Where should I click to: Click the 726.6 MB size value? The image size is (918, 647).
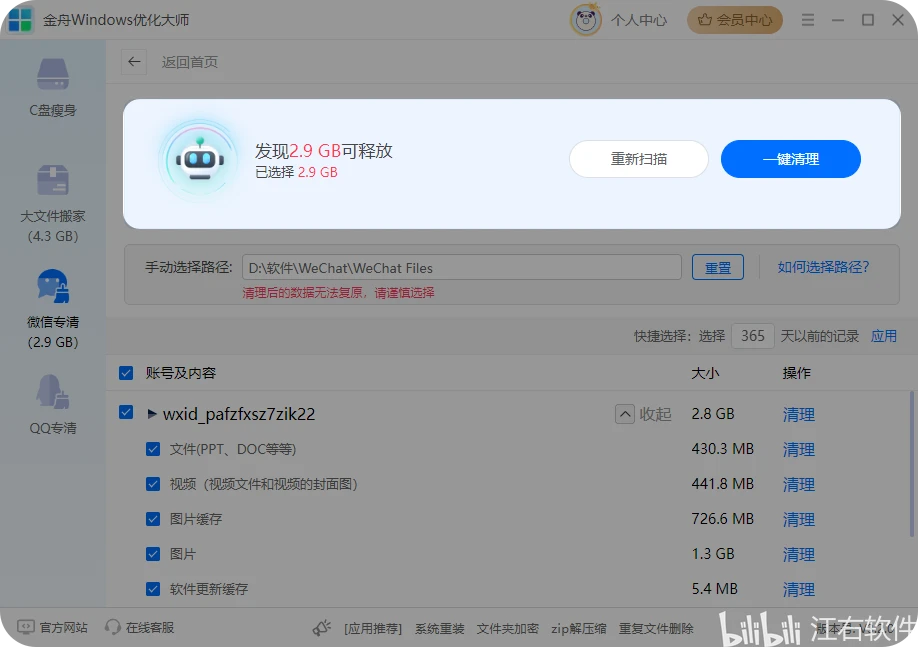tap(722, 519)
